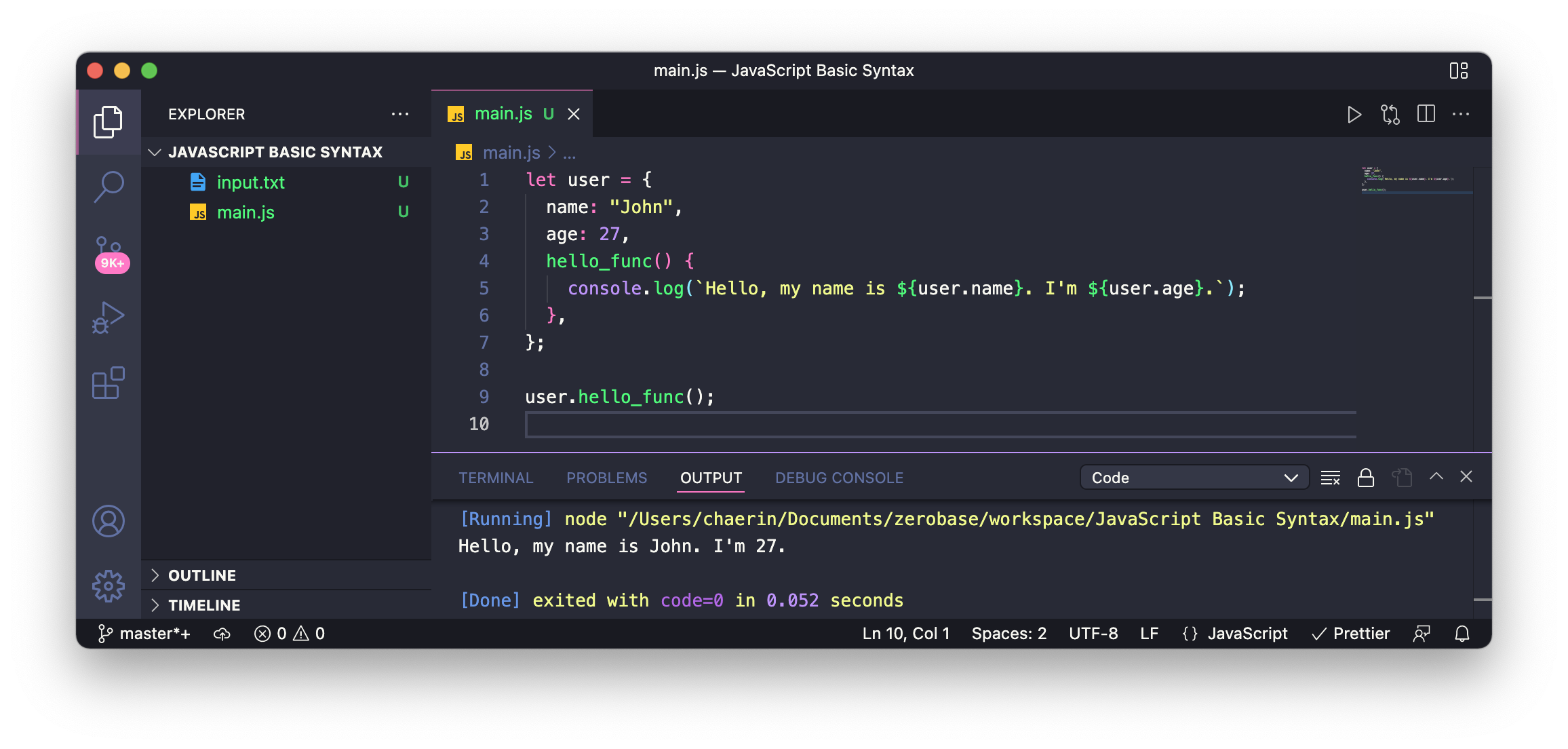Open input.txt in the explorer

click(250, 183)
